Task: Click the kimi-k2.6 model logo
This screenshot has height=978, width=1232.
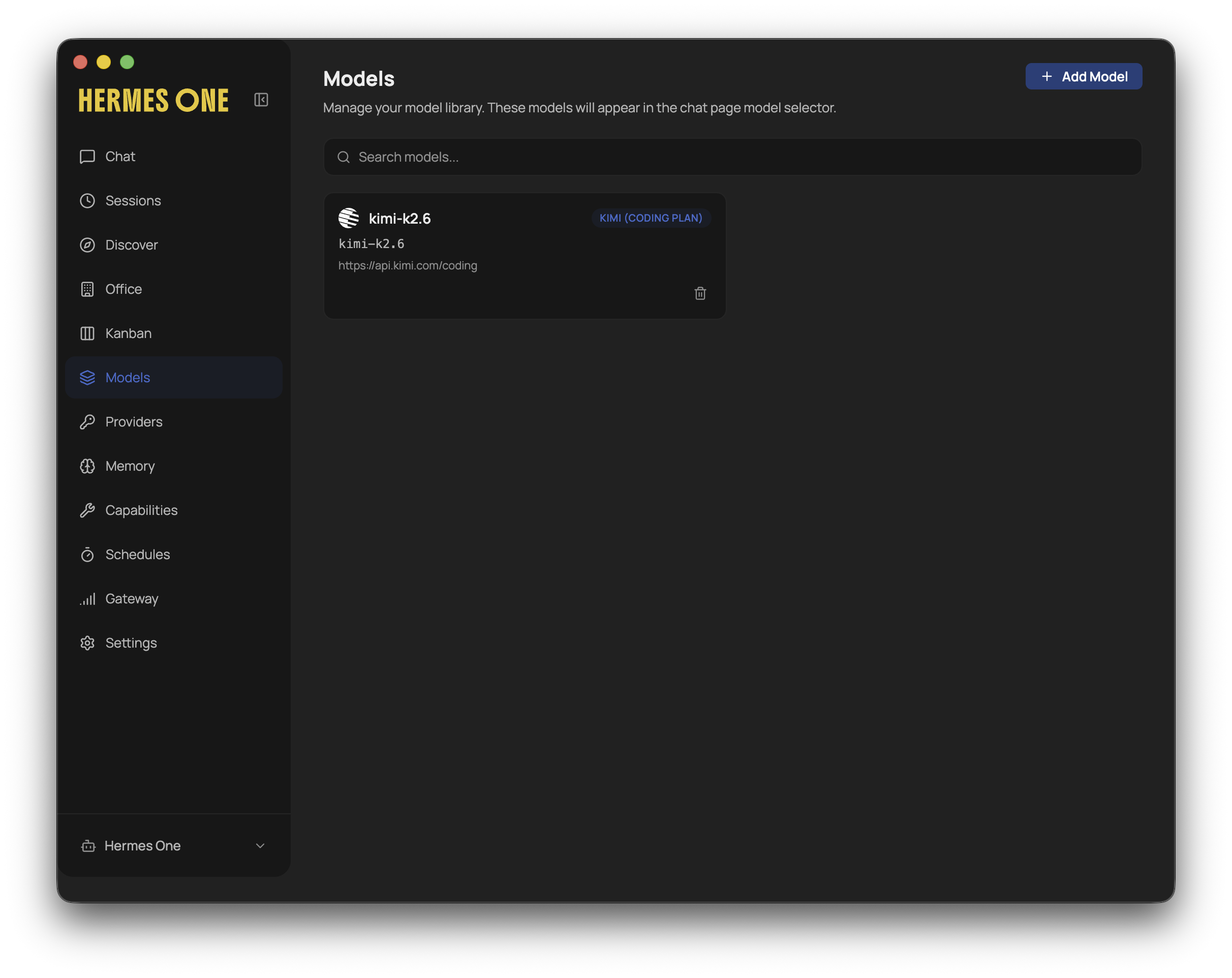Action: tap(349, 218)
